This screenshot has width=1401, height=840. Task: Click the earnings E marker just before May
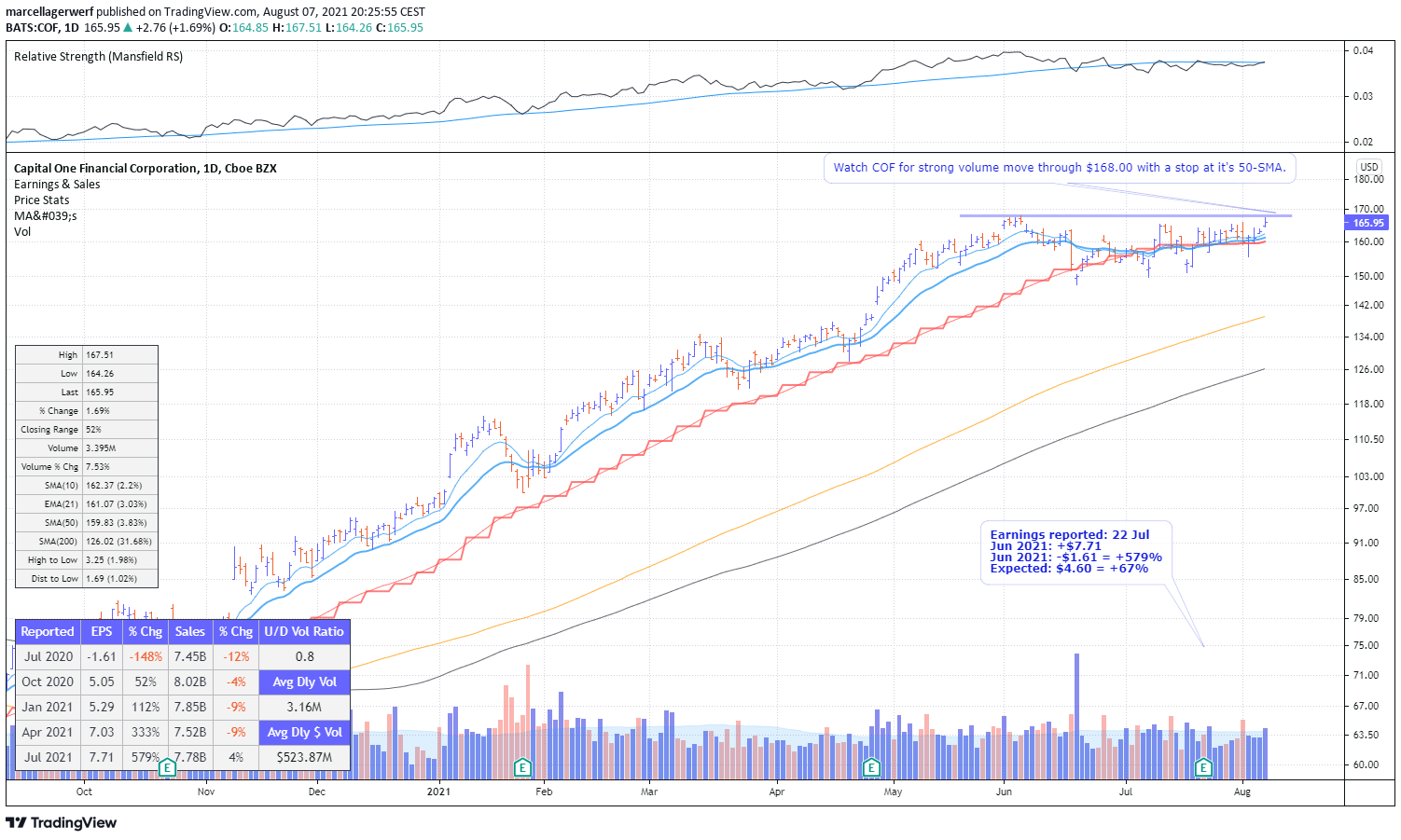click(x=871, y=768)
